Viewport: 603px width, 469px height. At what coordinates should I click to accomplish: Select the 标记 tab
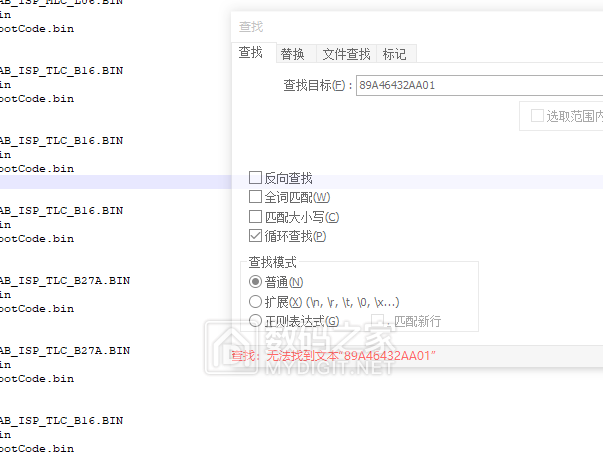[395, 54]
